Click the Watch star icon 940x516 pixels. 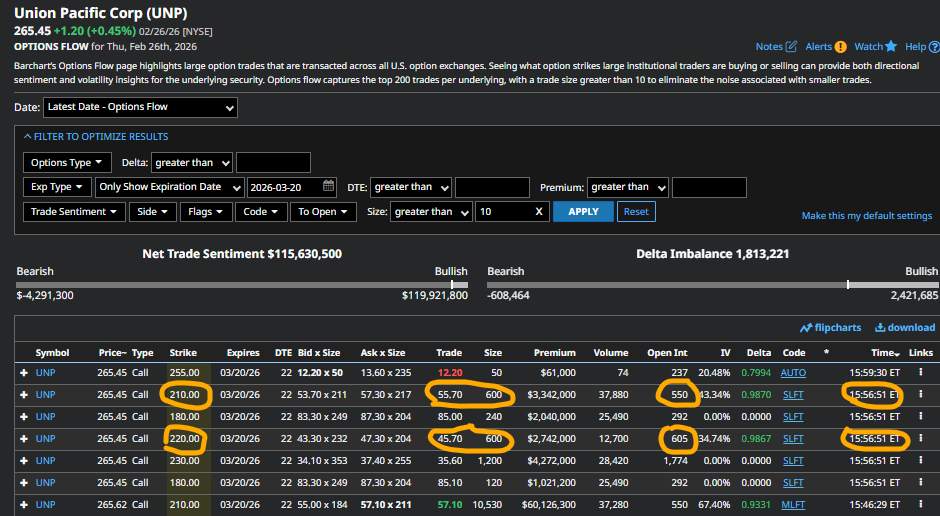(890, 47)
